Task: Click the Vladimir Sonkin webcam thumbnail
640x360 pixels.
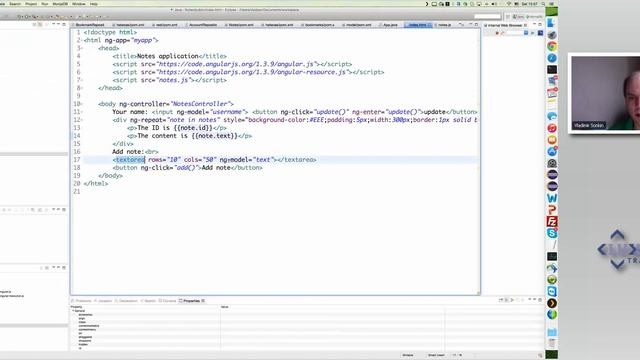Action: click(605, 93)
